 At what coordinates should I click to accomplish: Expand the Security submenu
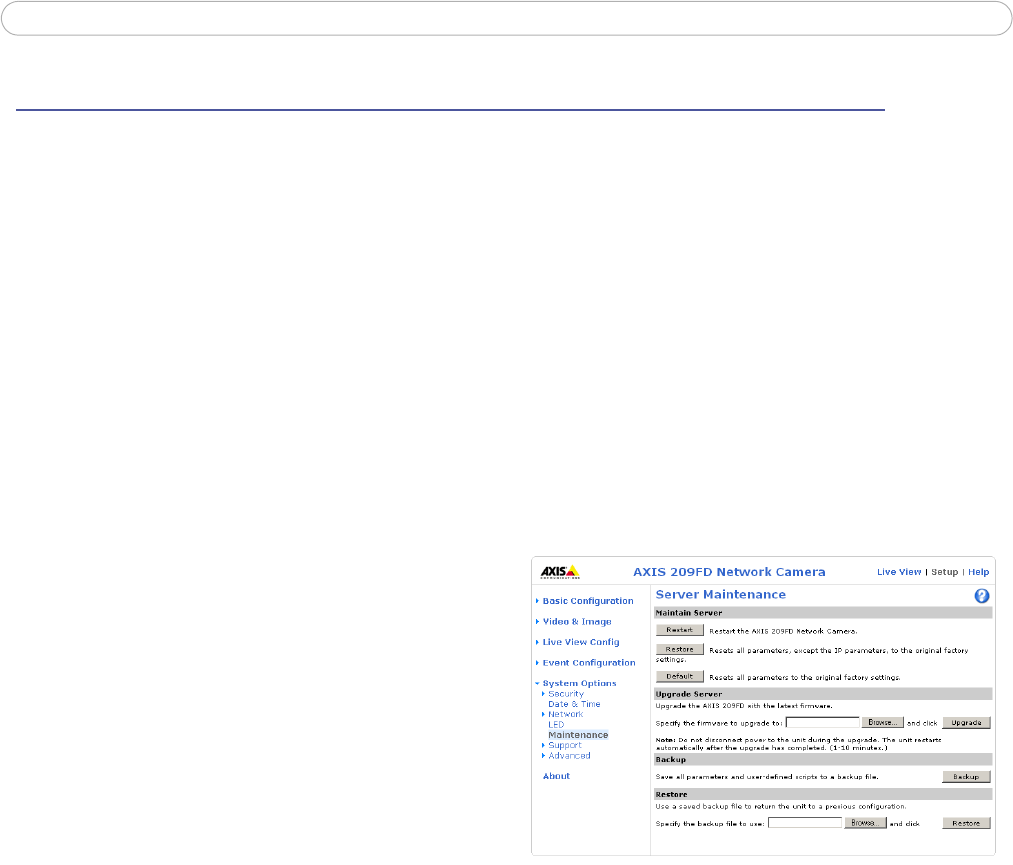(x=565, y=694)
